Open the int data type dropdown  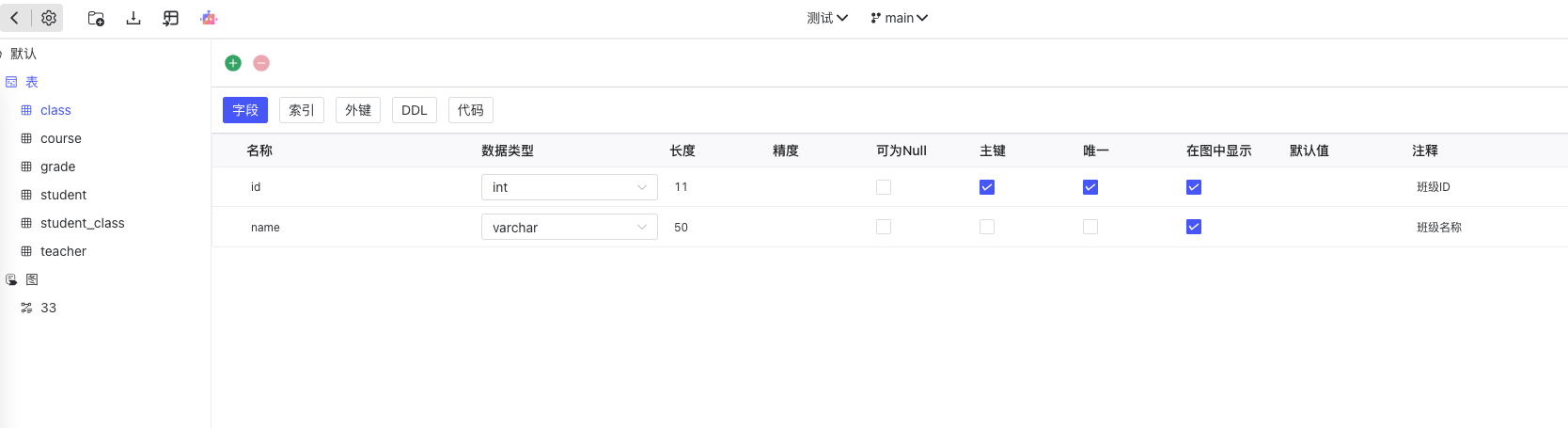(570, 187)
